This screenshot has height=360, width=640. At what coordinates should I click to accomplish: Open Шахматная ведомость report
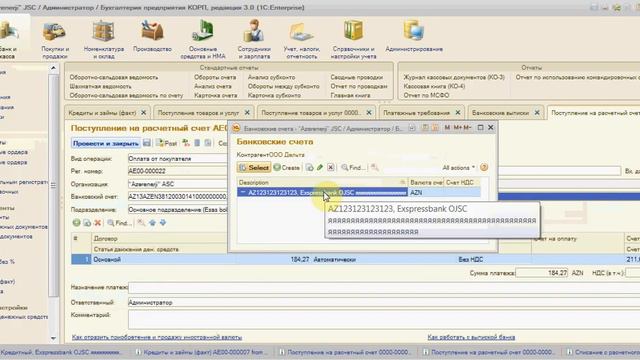coord(100,86)
